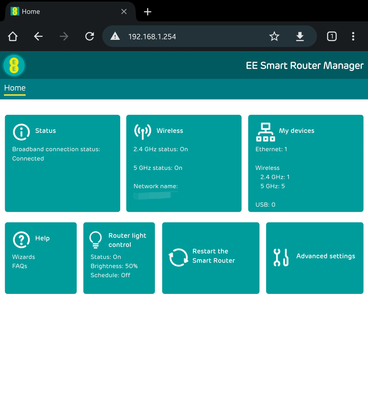Click the EE favicon on the tab
368x400 pixels.
tap(14, 11)
